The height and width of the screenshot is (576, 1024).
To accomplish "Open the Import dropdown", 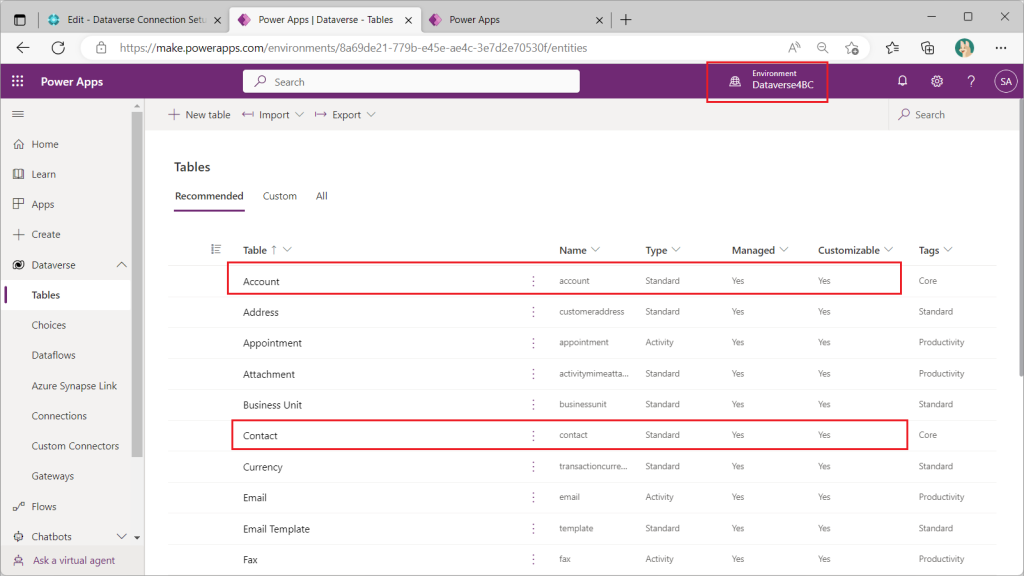I will tap(273, 114).
